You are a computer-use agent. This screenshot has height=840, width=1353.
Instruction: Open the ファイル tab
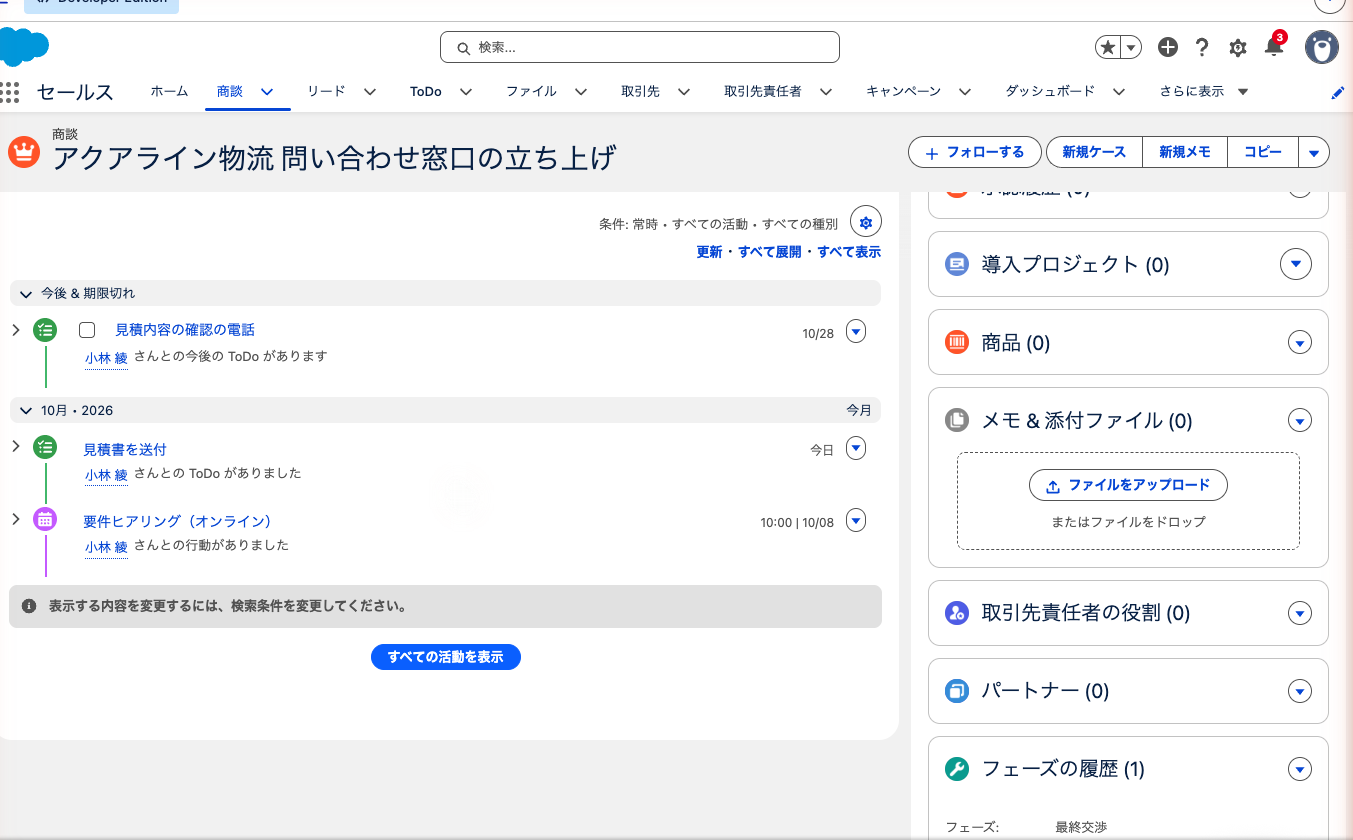coord(531,91)
